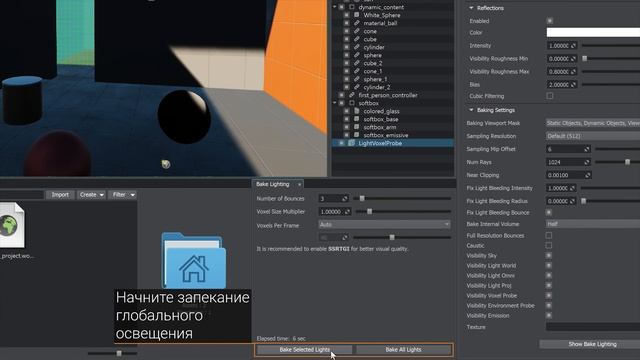
Task: Toggle enabled box for the cylinder node
Action: 347,47
